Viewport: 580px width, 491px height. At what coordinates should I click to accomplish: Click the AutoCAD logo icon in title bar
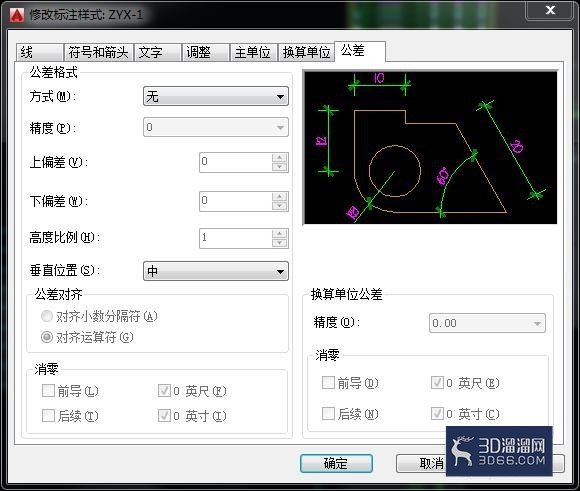(17, 15)
